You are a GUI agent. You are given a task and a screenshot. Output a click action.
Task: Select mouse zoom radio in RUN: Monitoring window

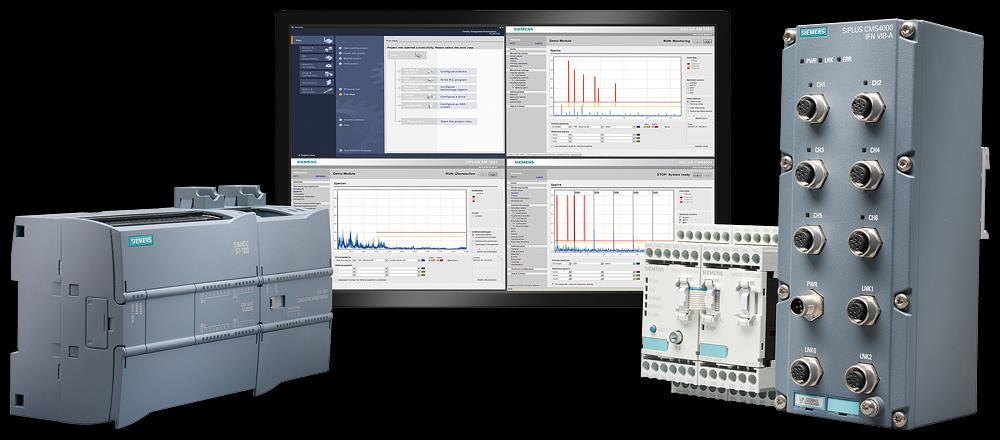pyautogui.click(x=688, y=101)
